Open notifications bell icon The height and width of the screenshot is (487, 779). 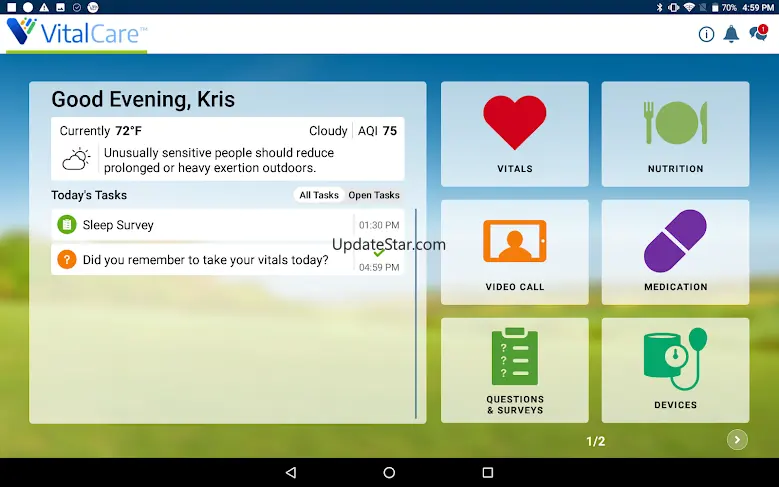coord(731,34)
